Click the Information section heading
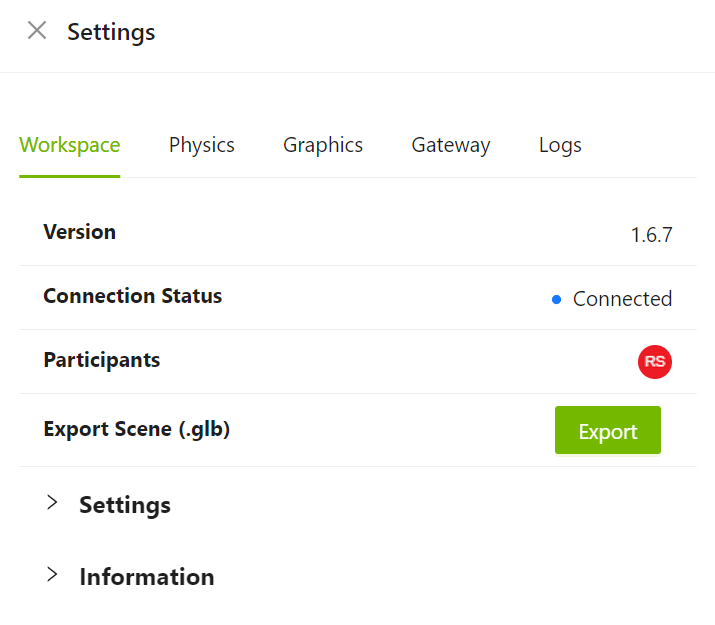 click(x=147, y=577)
